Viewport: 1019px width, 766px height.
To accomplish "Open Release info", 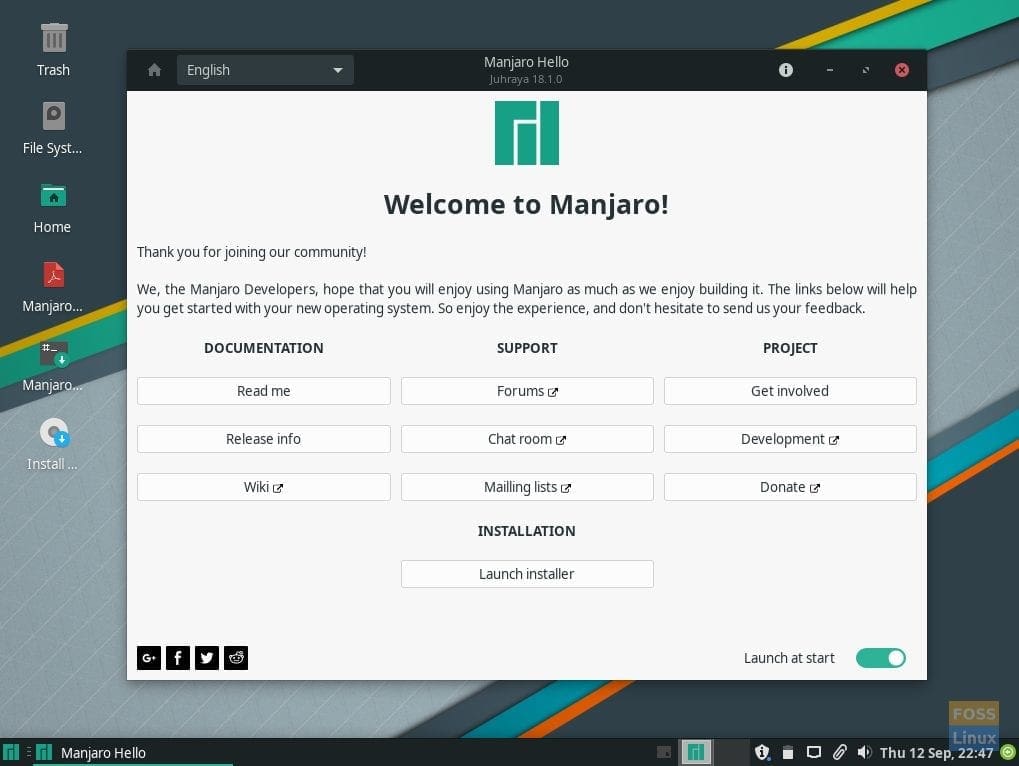I will point(263,439).
